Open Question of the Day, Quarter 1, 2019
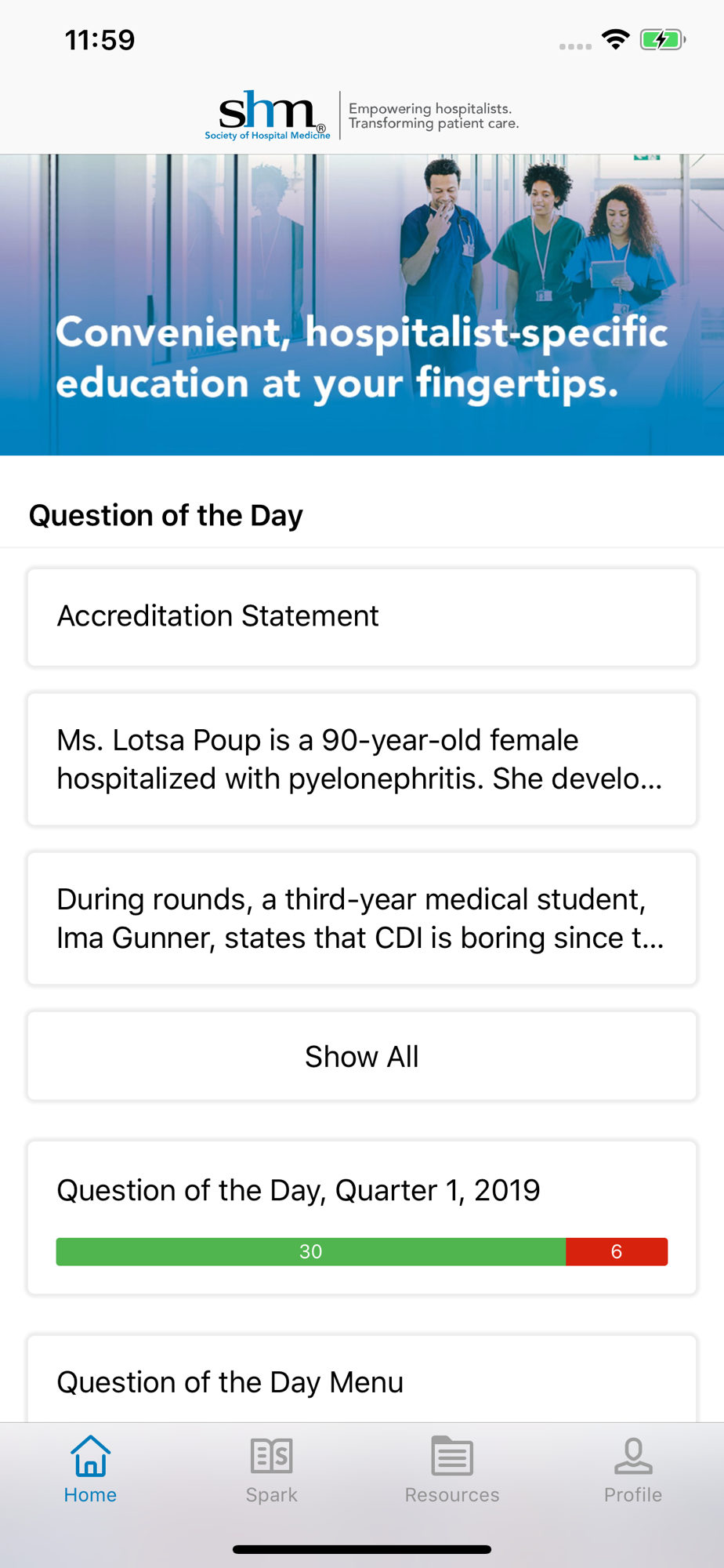 362,1191
